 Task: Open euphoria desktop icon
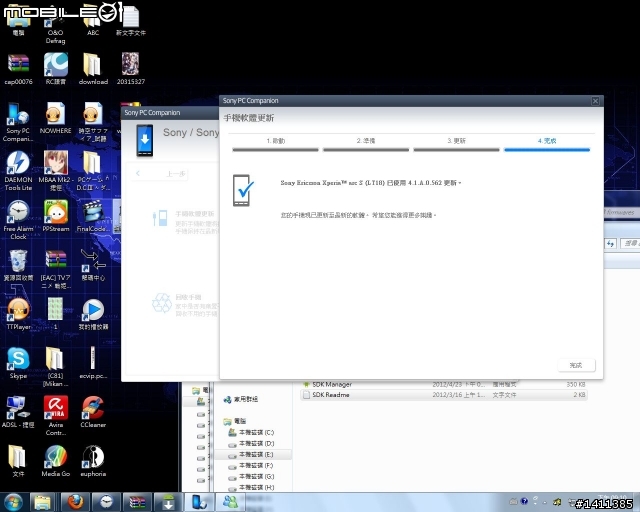[x=93, y=461]
